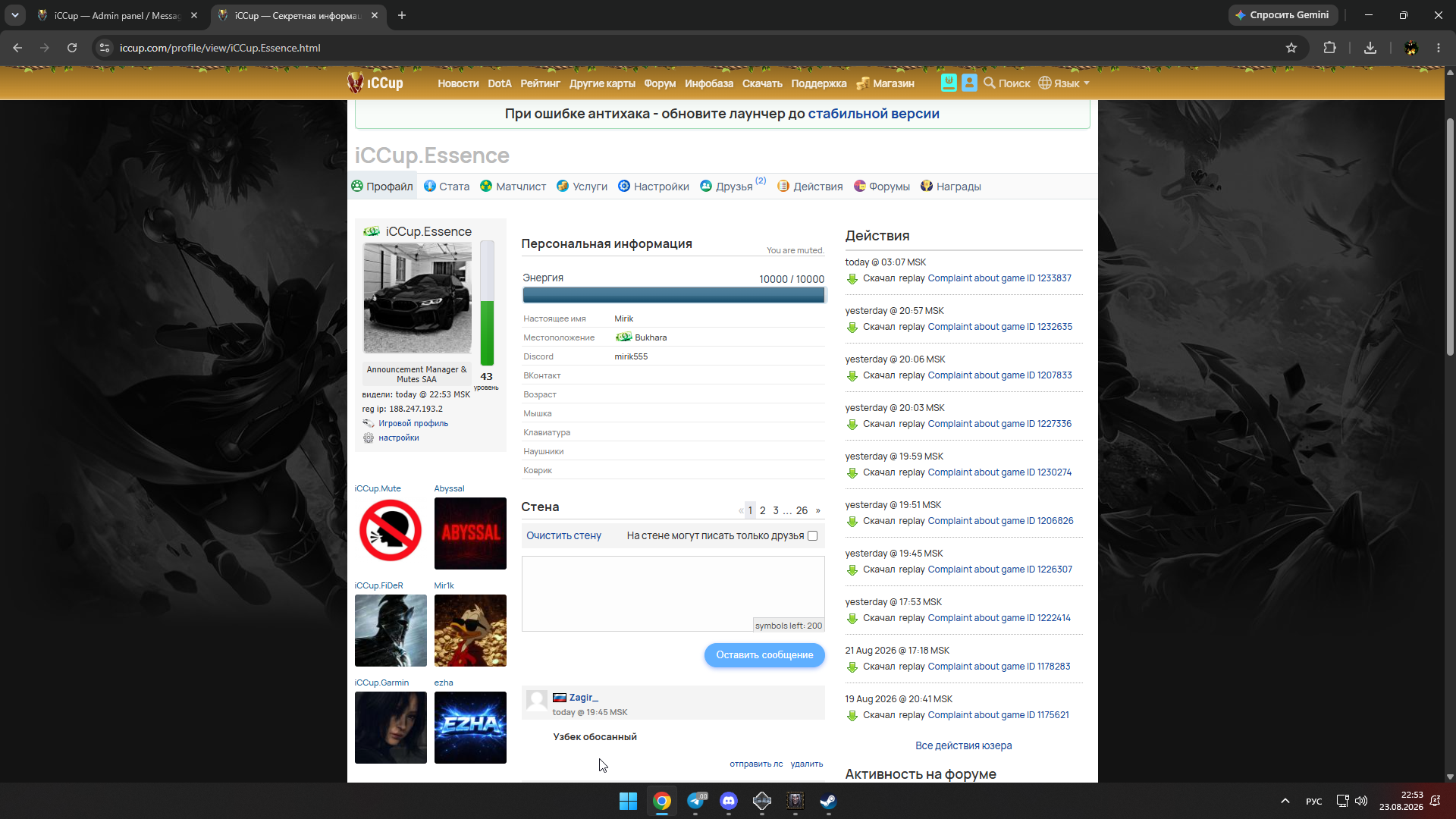Show hidden system tray icons chevron
This screenshot has height=819, width=1456.
[1285, 801]
